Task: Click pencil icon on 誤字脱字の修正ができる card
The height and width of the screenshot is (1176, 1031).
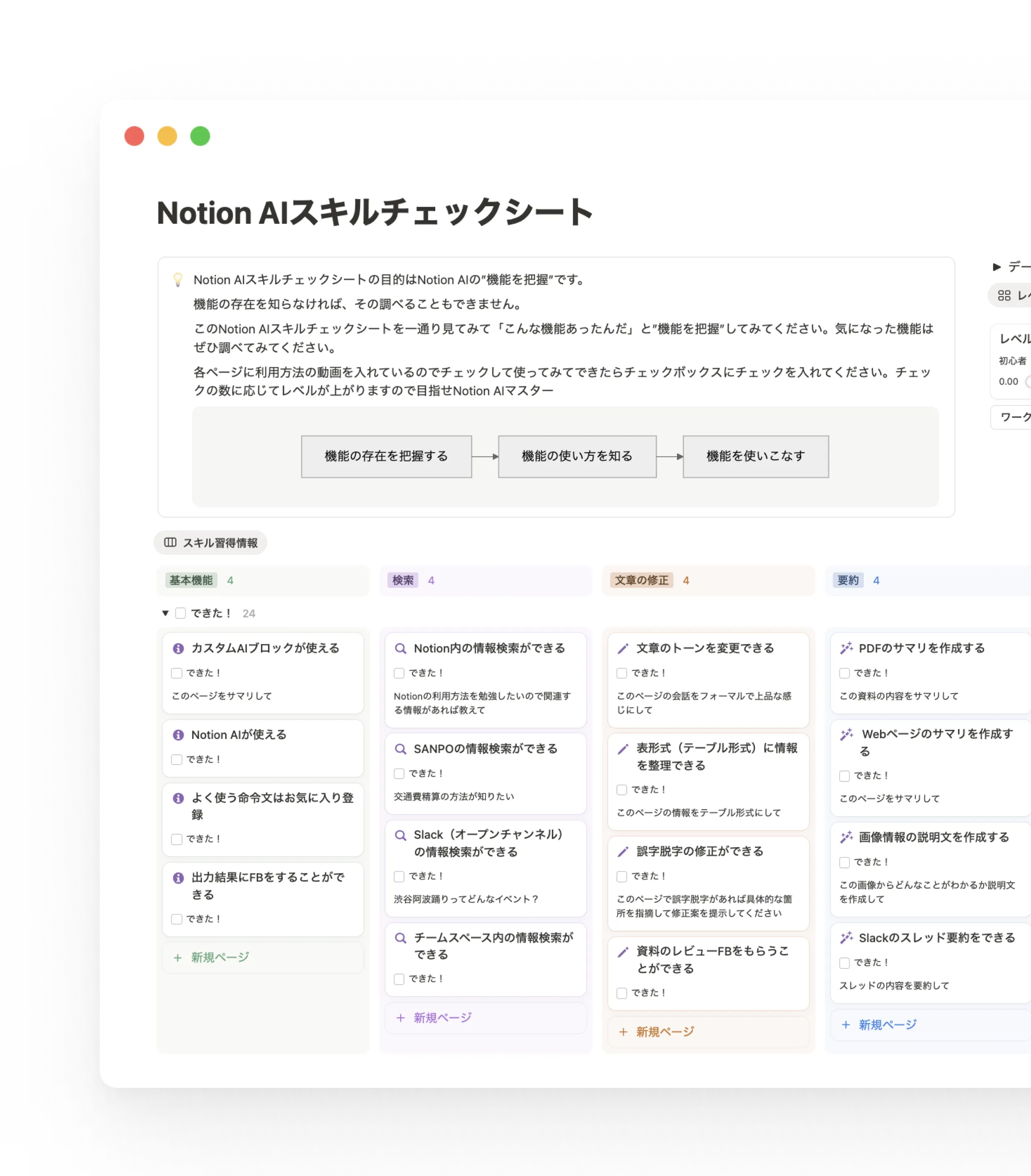Action: click(x=622, y=852)
